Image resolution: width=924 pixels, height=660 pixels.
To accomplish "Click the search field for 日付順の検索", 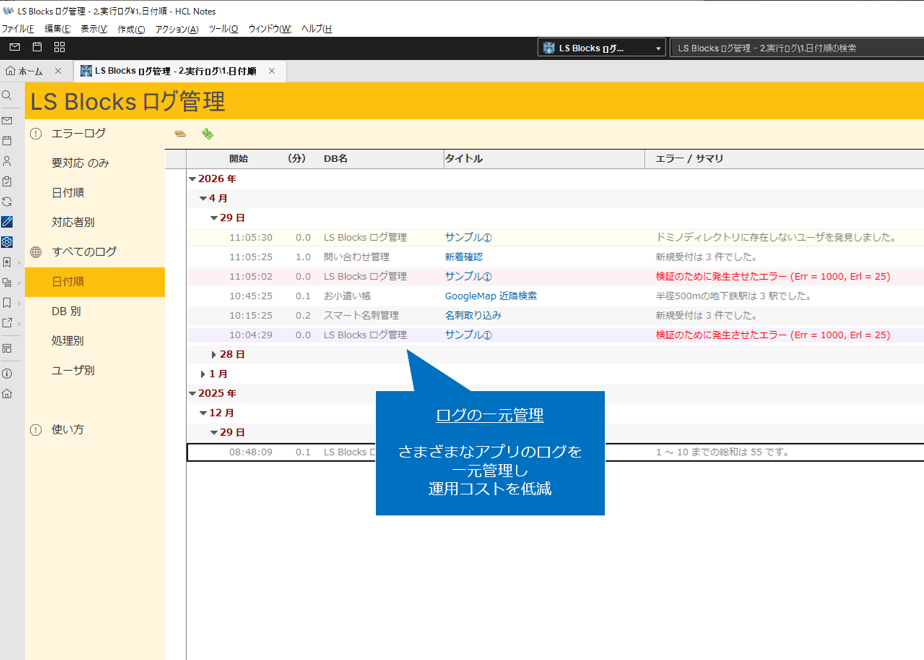I will tap(797, 48).
